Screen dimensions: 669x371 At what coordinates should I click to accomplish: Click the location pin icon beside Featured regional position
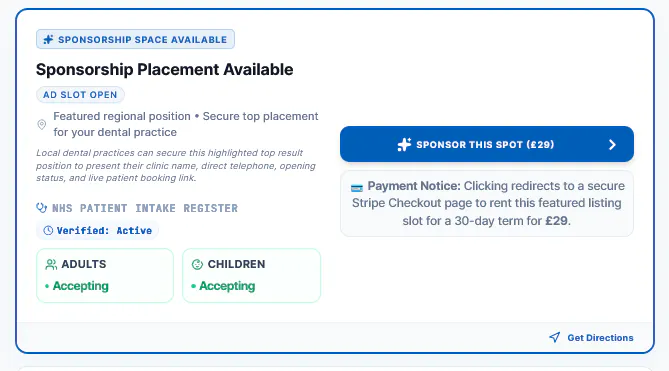click(x=41, y=125)
